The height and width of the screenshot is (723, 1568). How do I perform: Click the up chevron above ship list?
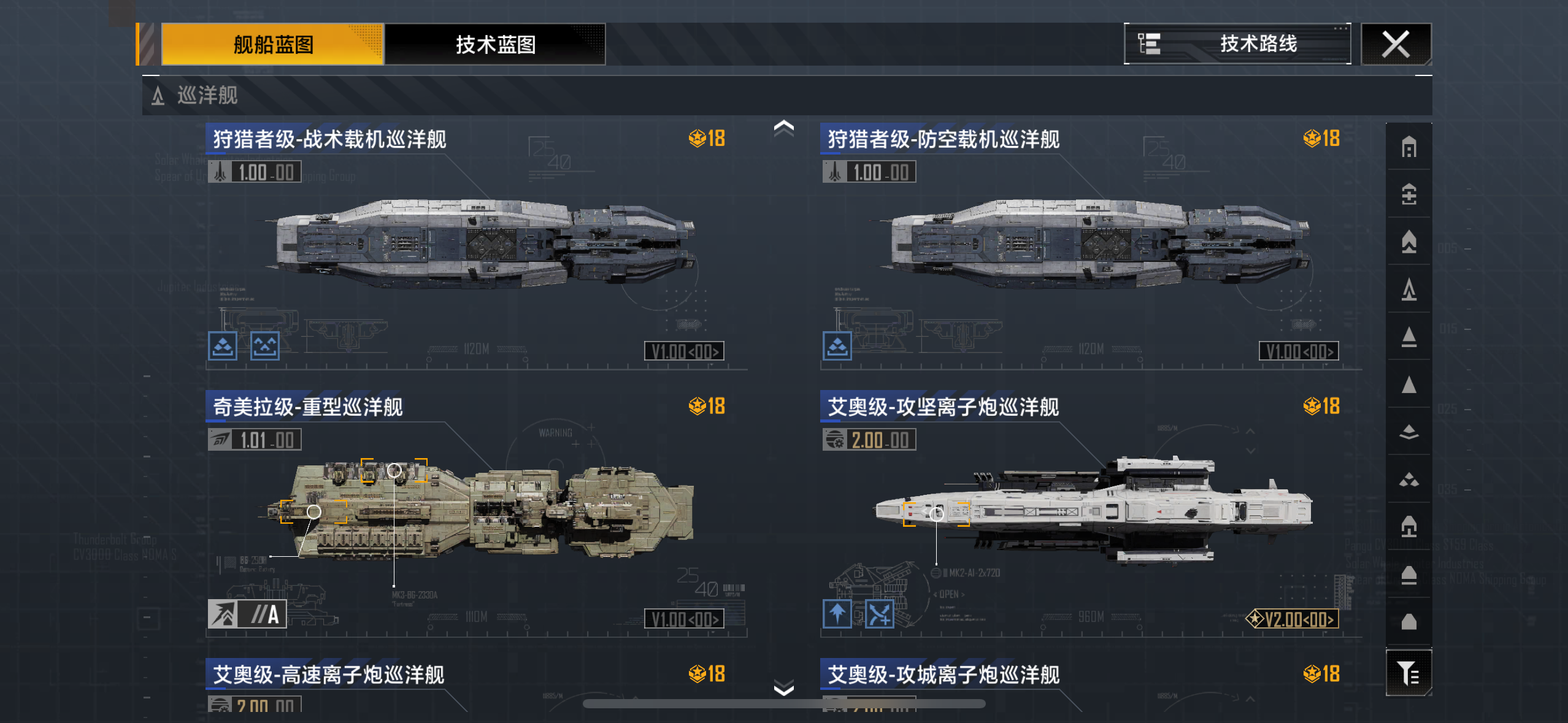(784, 128)
